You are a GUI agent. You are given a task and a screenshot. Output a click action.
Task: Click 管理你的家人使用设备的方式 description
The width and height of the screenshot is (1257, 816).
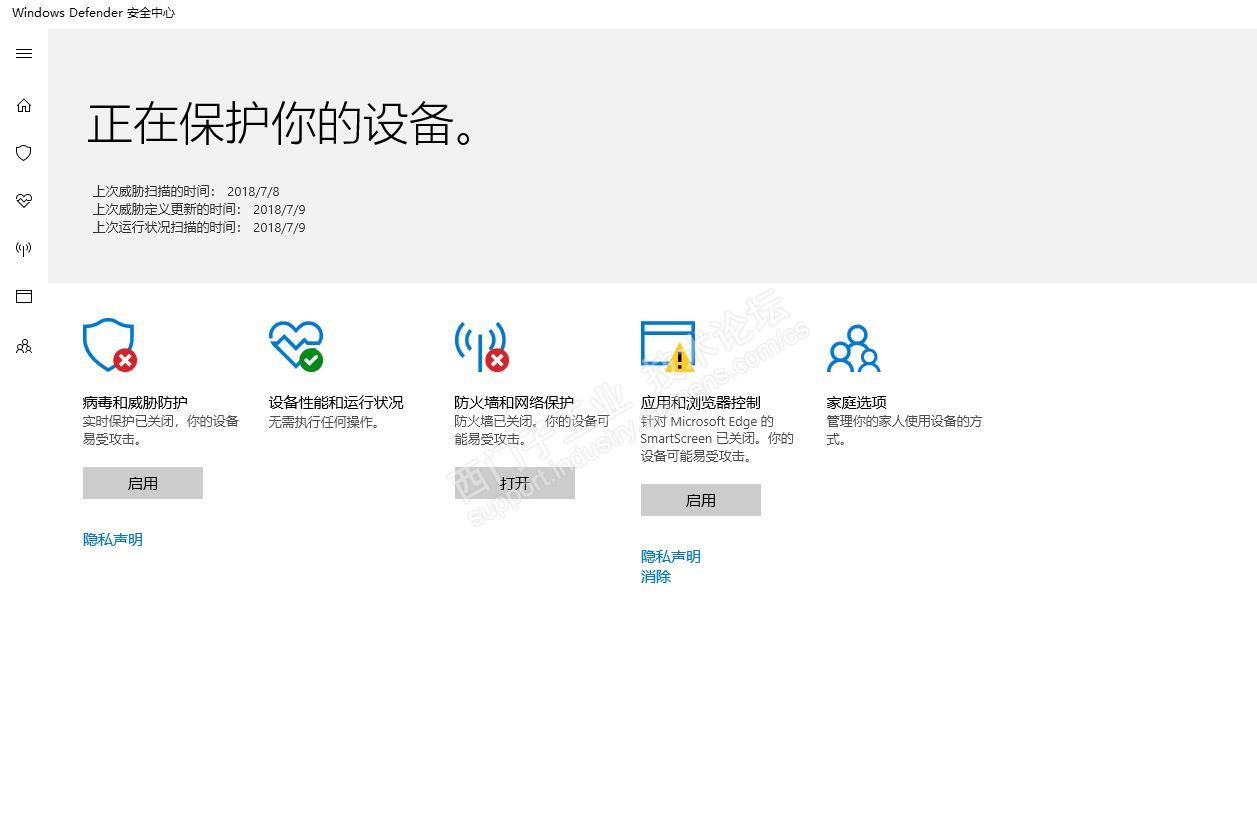click(x=904, y=430)
